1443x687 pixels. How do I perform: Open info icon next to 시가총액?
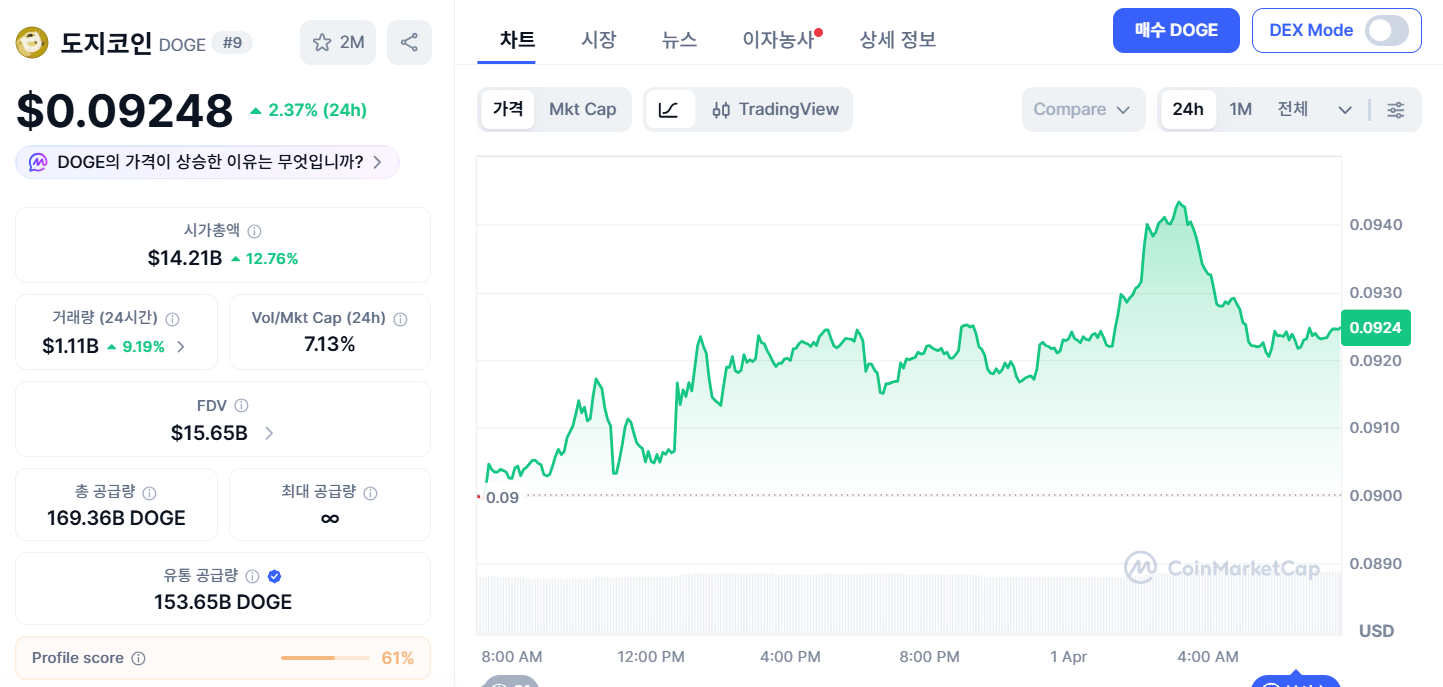254,231
